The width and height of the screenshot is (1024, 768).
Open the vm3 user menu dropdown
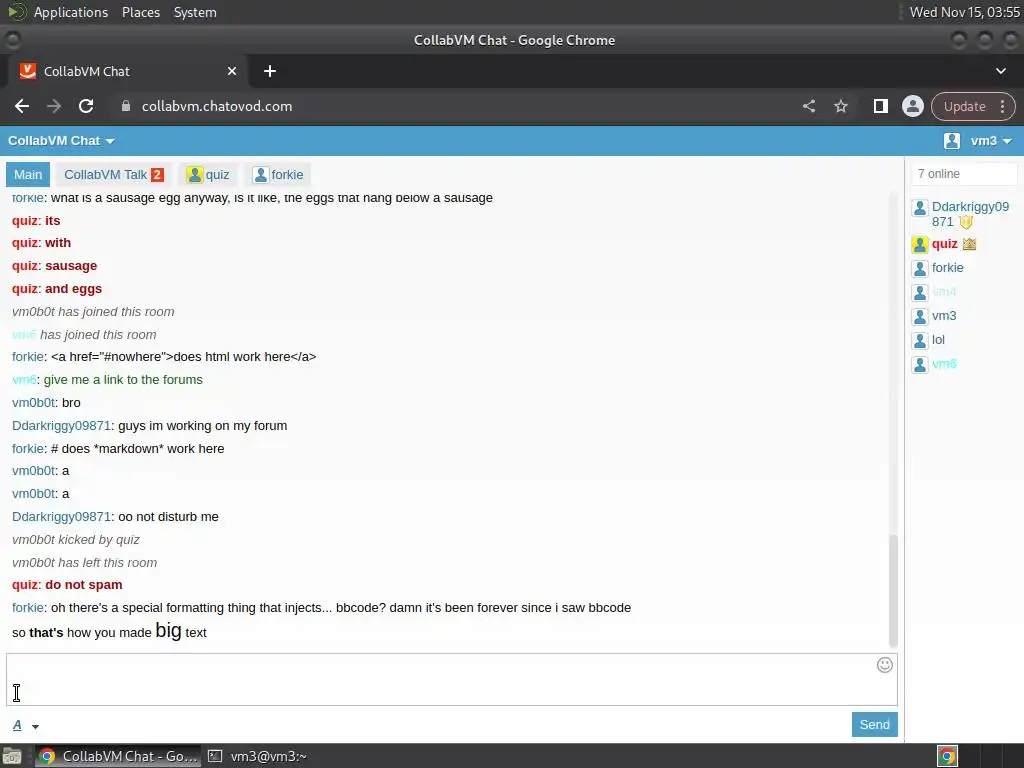pos(991,141)
